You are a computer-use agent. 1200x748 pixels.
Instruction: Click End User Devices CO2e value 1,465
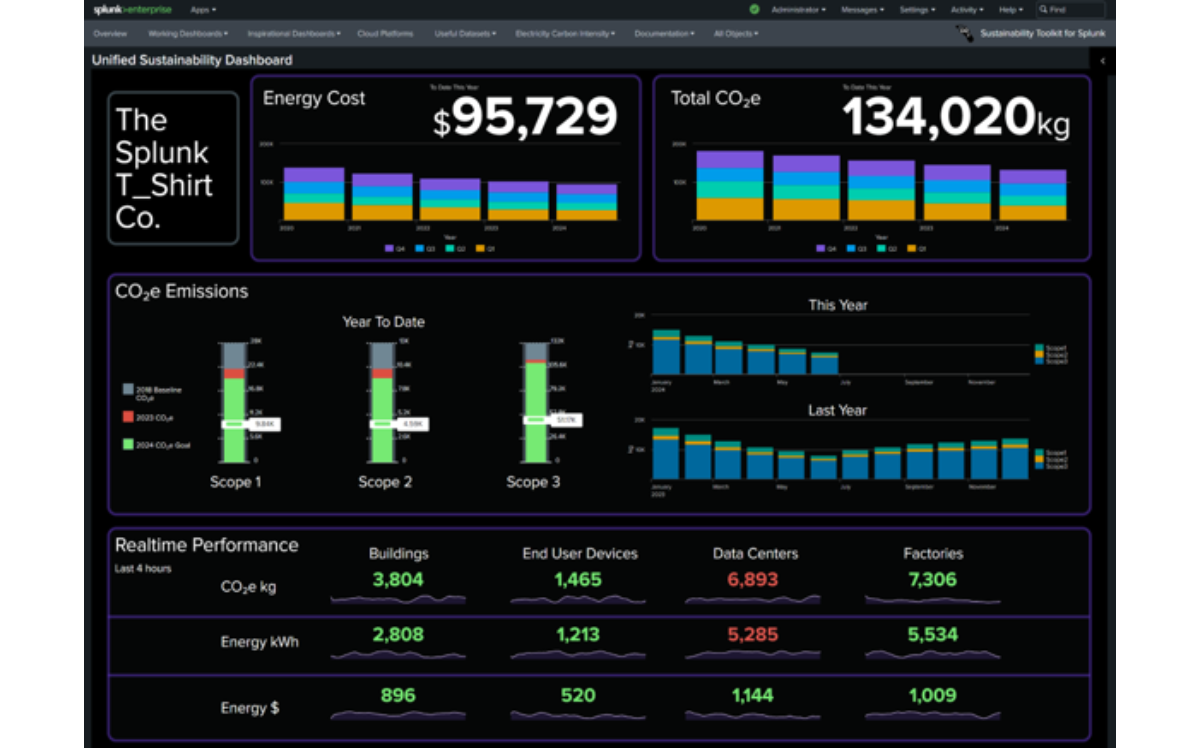coord(578,579)
